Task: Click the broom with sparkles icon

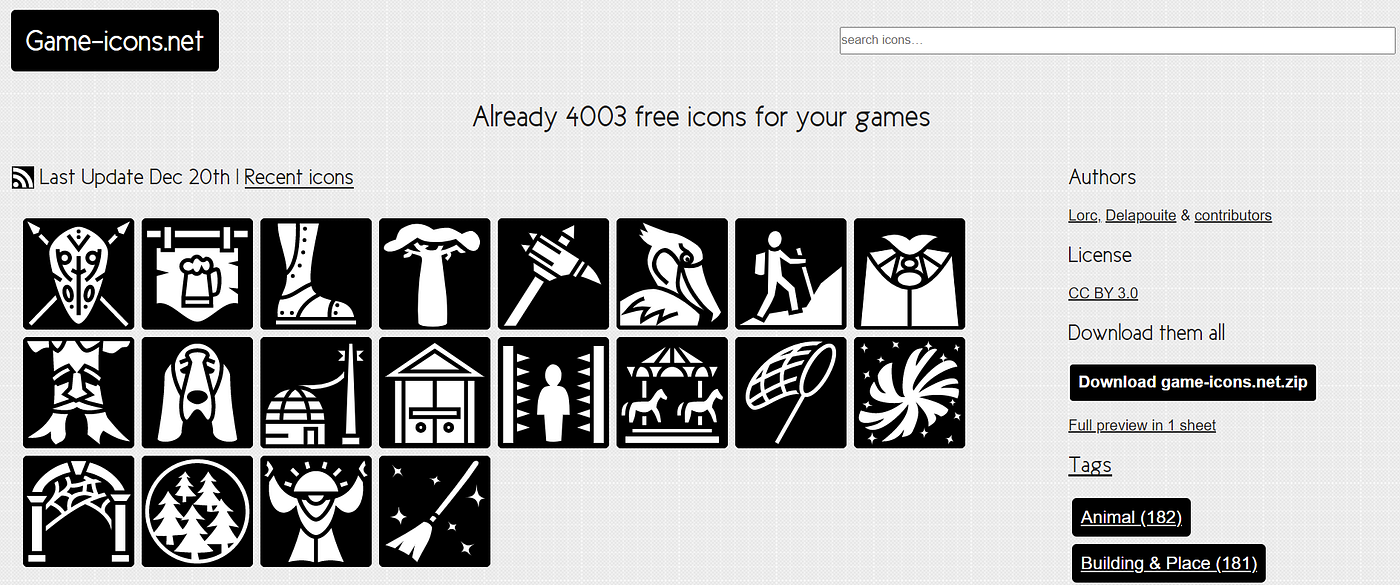Action: tap(435, 512)
